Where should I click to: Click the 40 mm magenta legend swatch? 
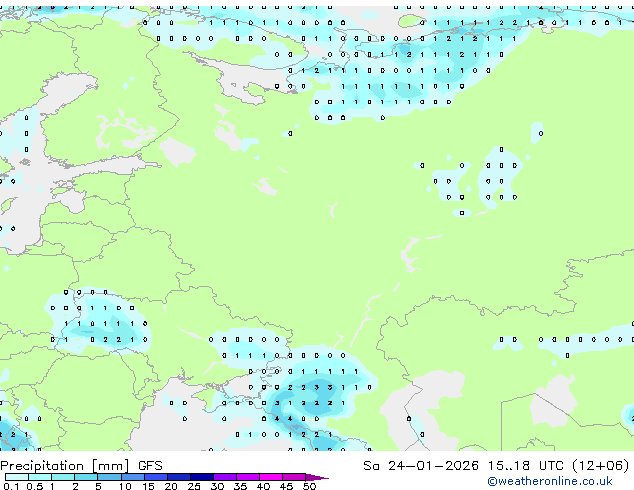coord(271,477)
